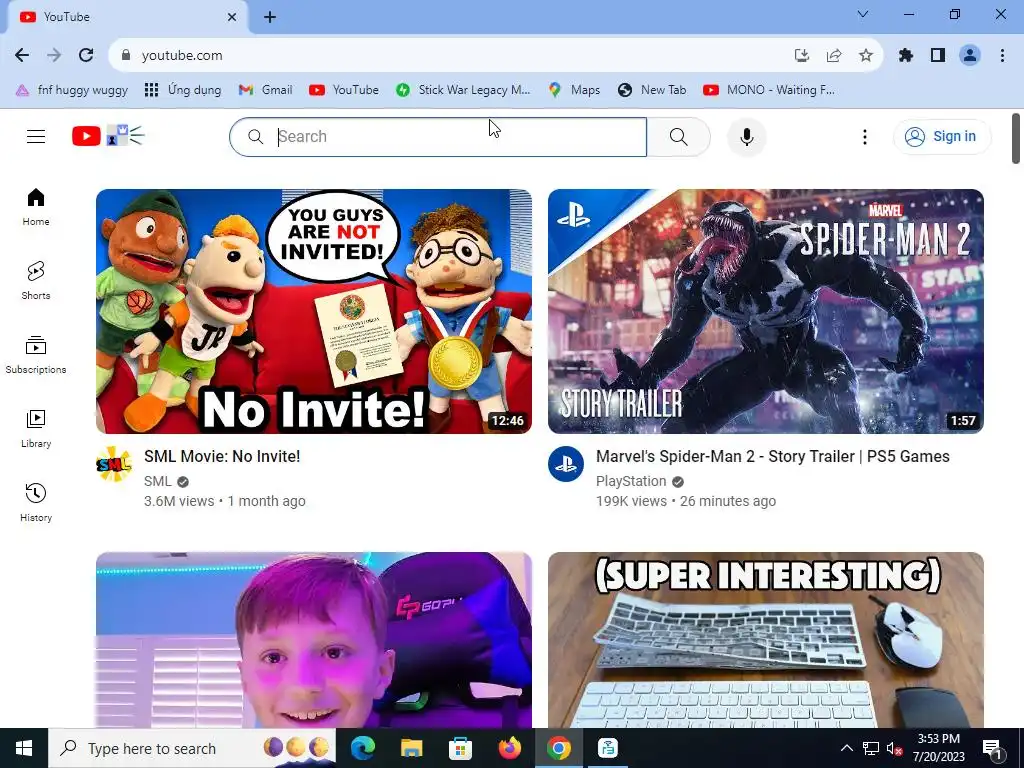Open Library in the sidebar
This screenshot has width=1024, height=768.
click(x=36, y=429)
